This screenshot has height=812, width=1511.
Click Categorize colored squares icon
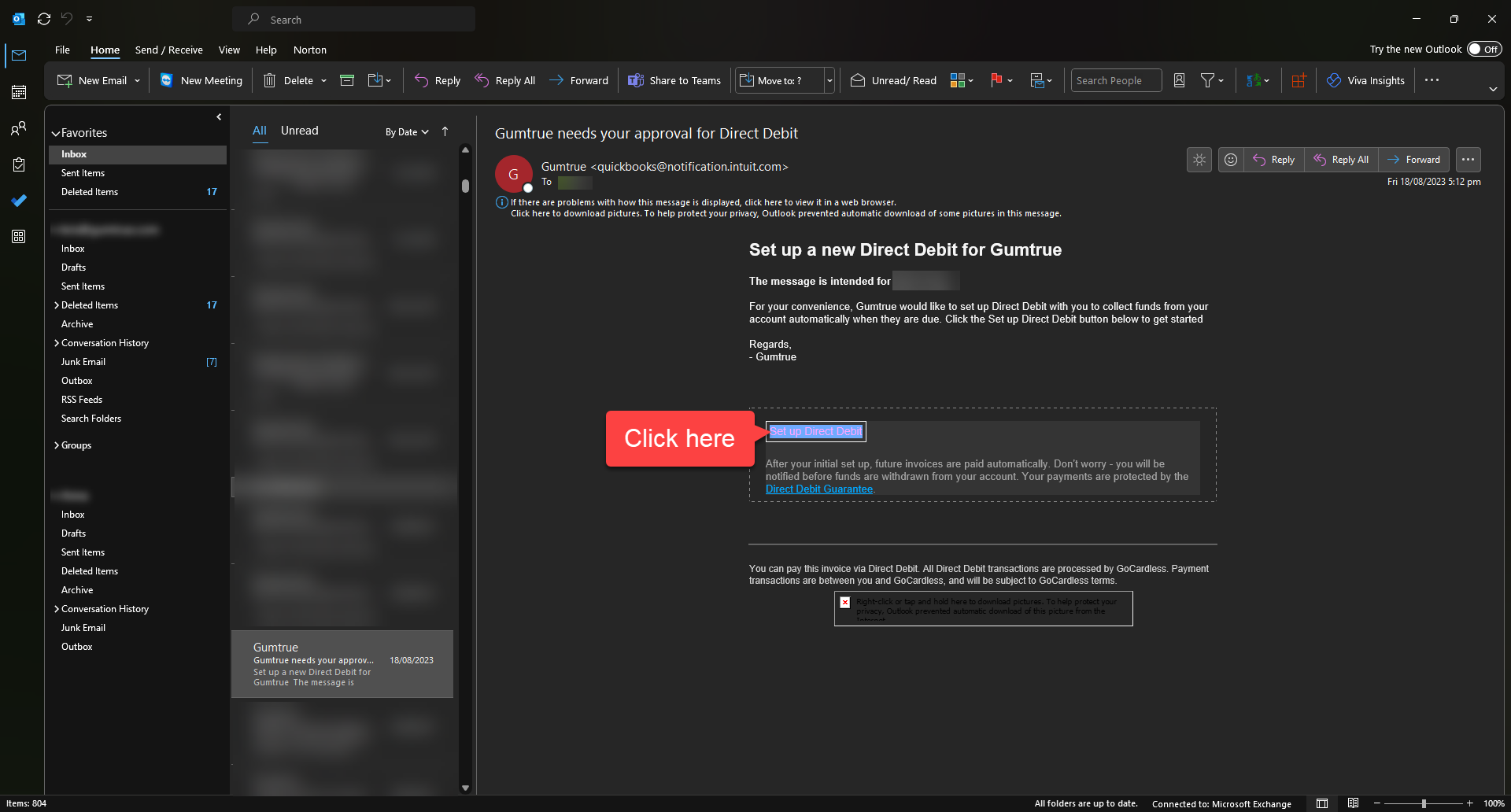tap(958, 80)
